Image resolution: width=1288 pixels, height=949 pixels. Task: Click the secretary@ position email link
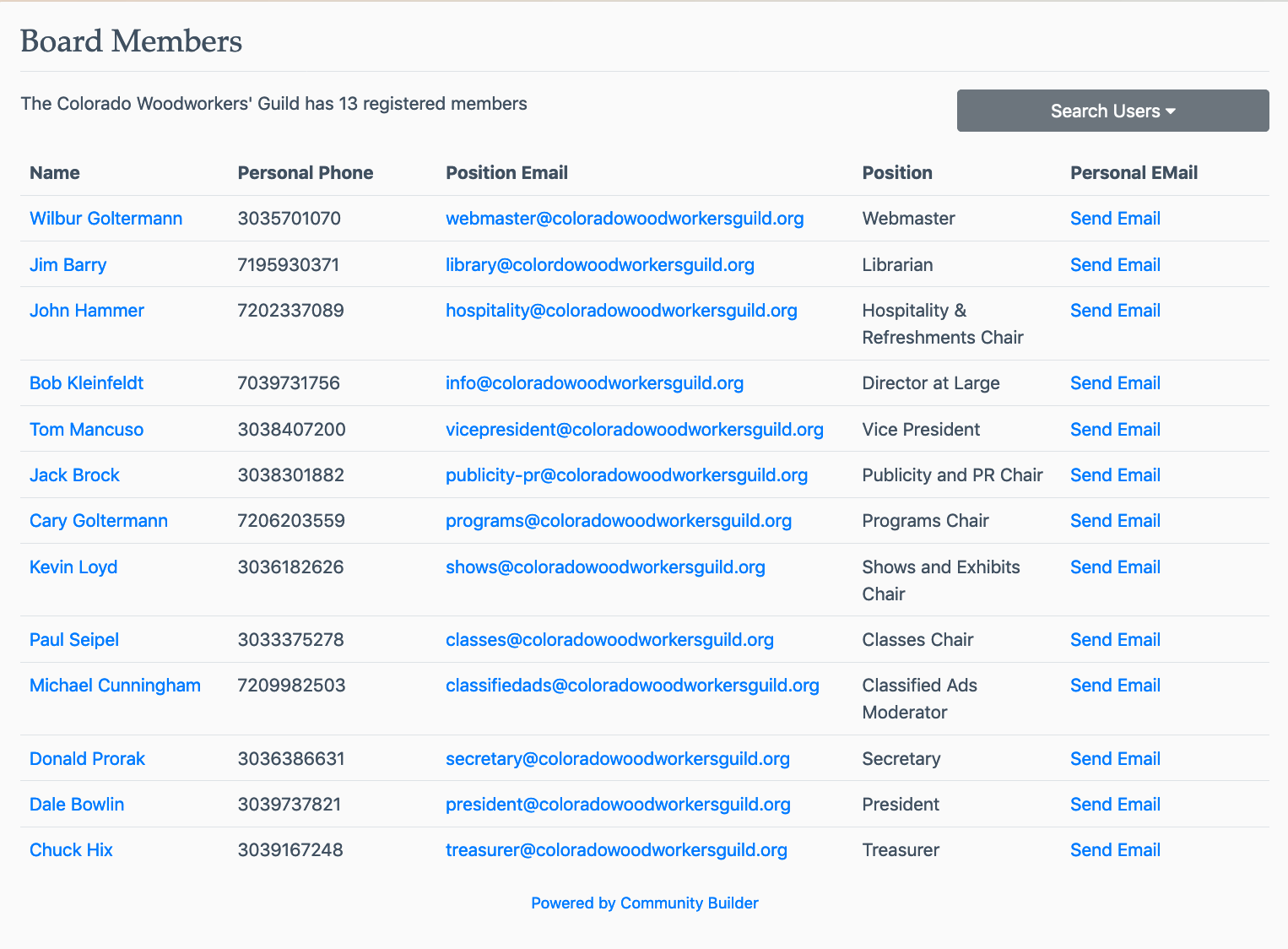(618, 759)
